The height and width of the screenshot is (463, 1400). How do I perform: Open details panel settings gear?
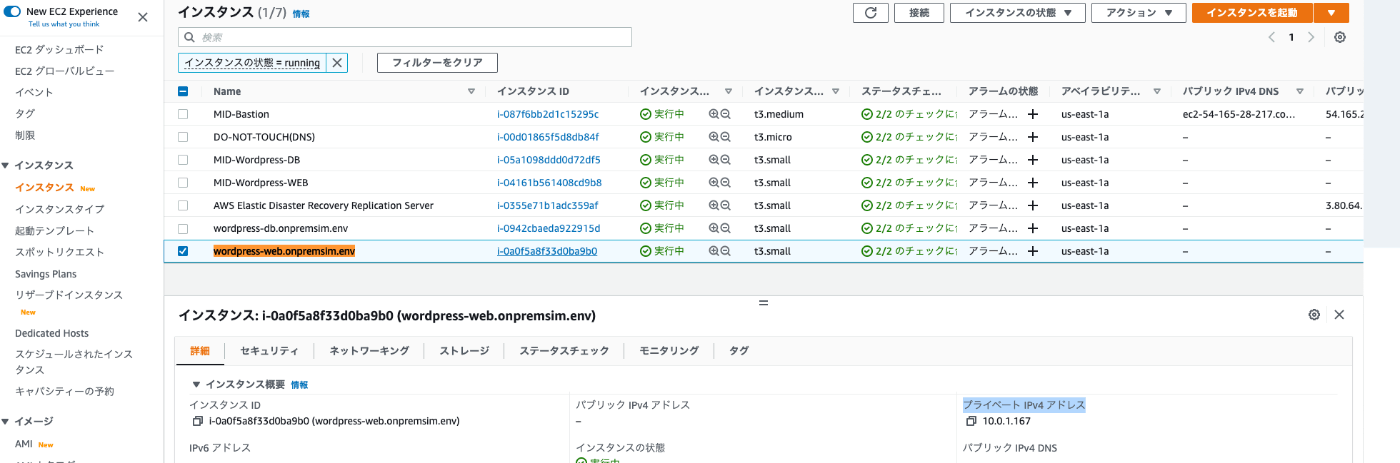pyautogui.click(x=1314, y=314)
